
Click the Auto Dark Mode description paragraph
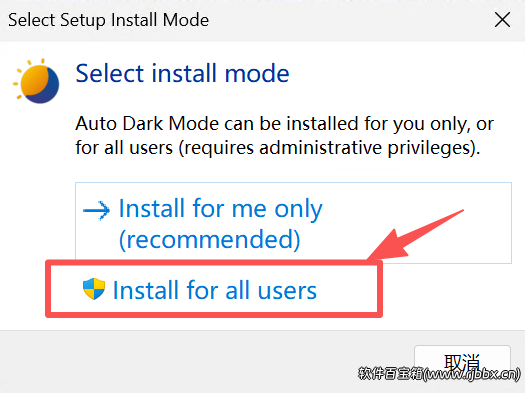285,136
